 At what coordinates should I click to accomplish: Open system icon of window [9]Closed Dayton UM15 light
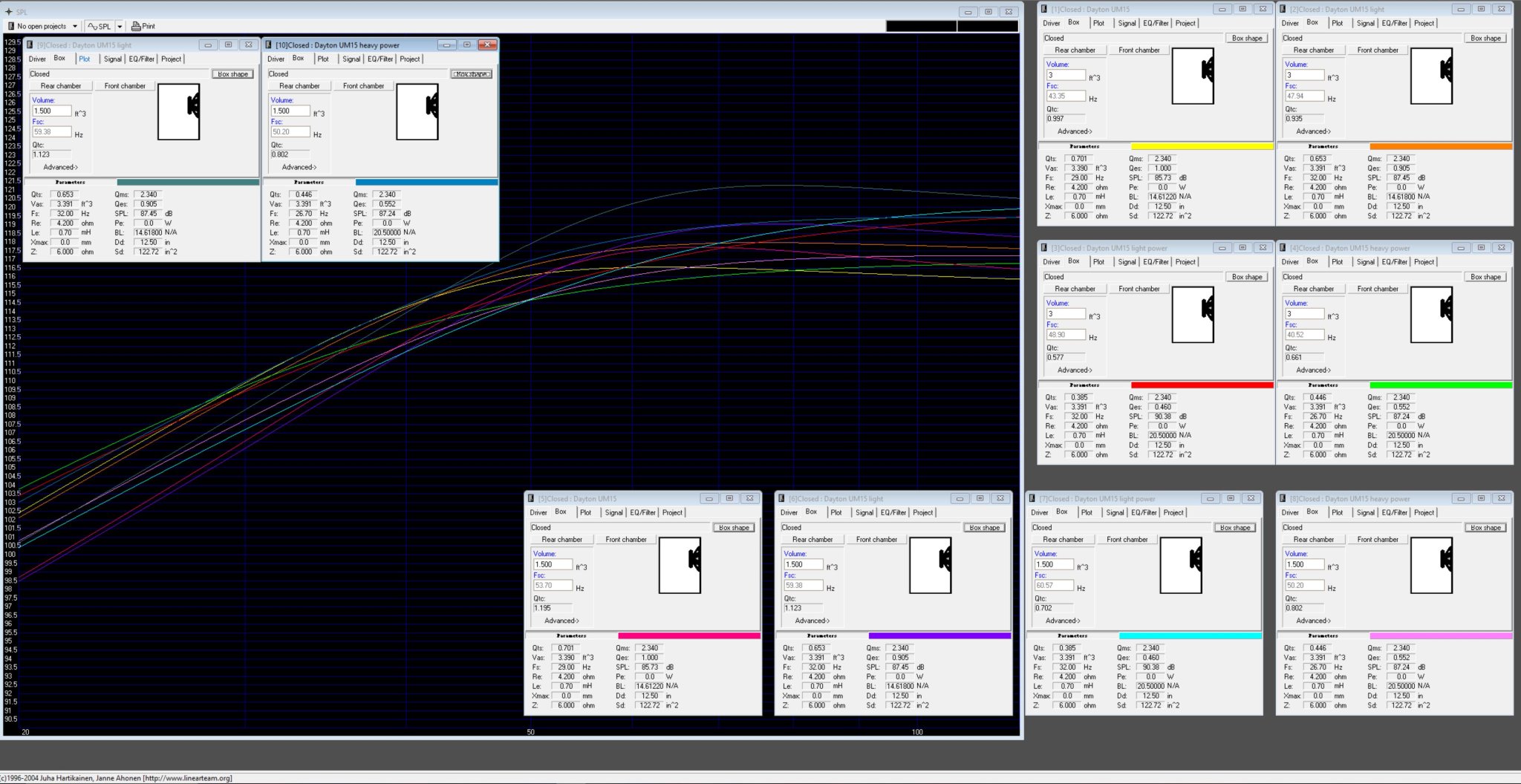point(30,45)
